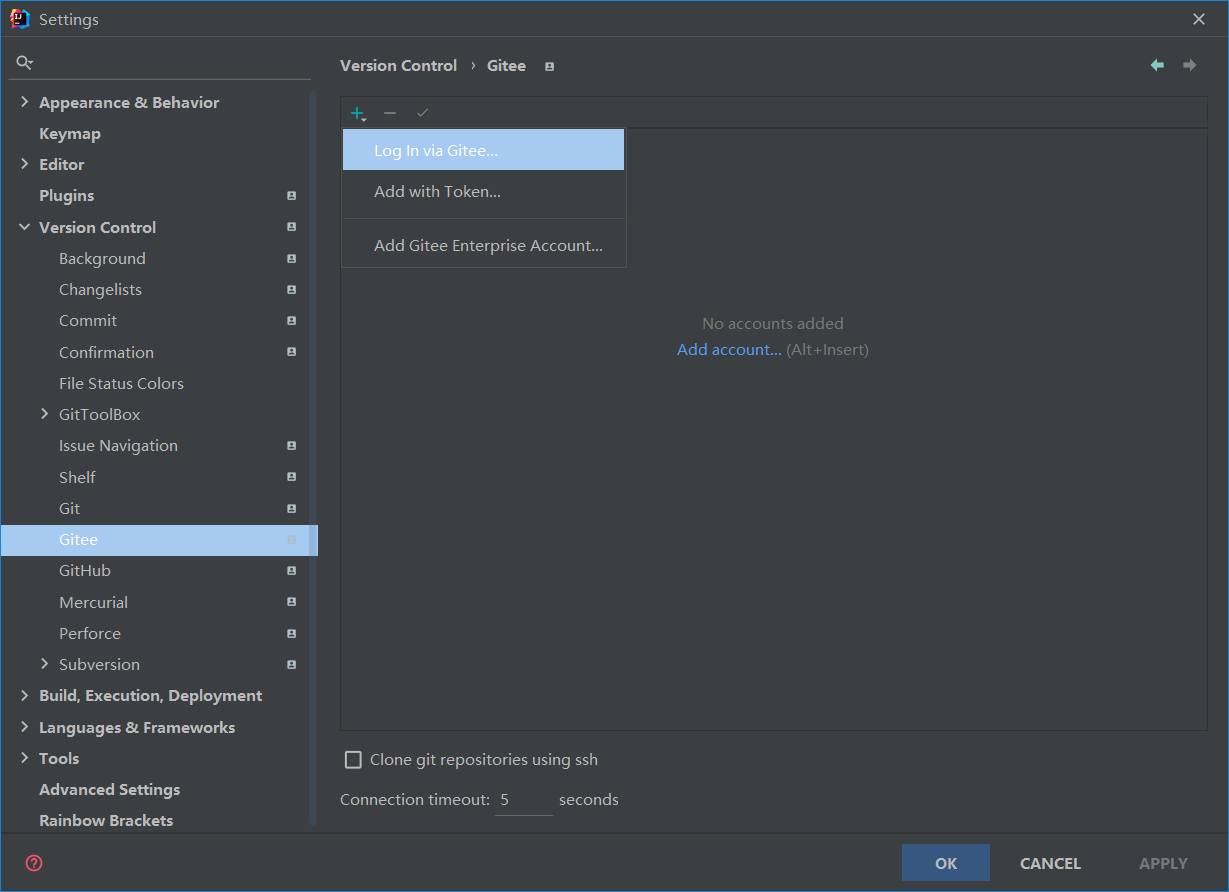Expand Build, Execution, Deployment section

coord(25,695)
